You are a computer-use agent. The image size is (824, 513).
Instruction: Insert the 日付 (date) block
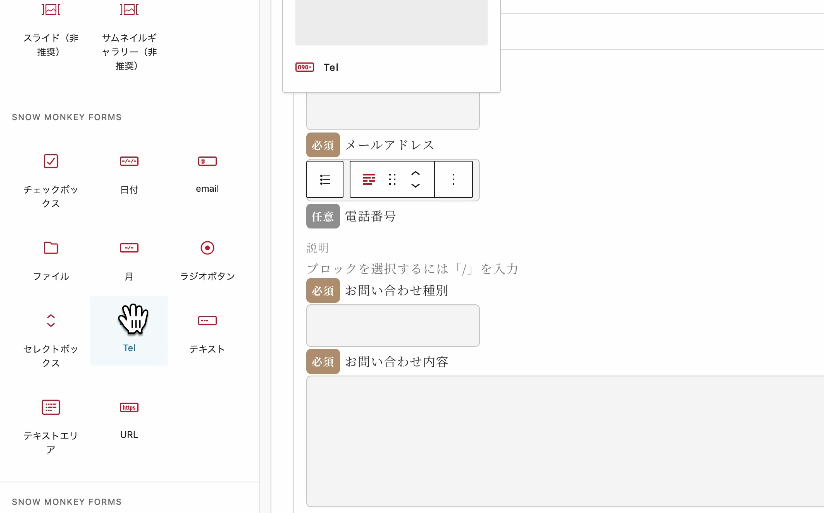pos(129,174)
